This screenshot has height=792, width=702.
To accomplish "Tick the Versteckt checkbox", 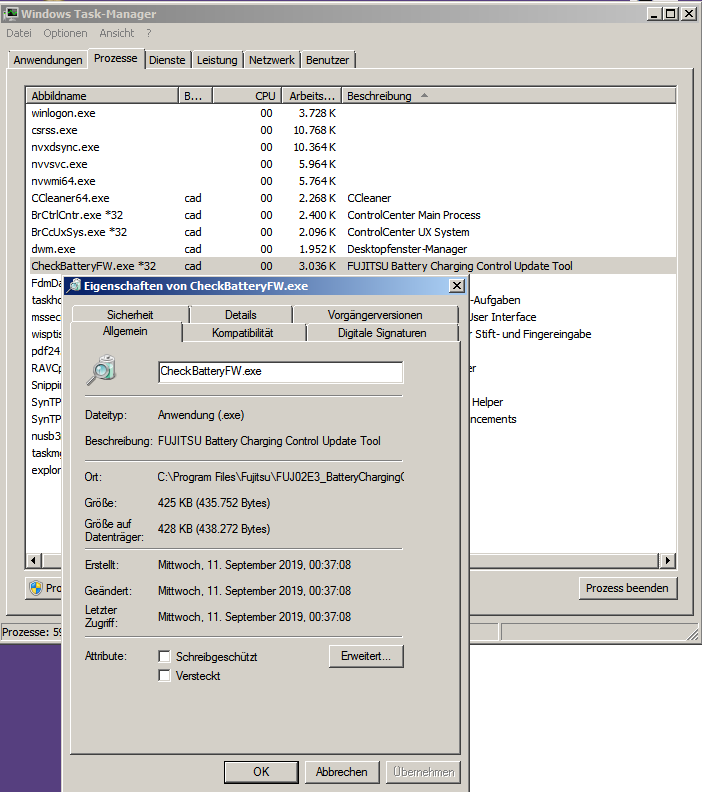I will (x=164, y=675).
